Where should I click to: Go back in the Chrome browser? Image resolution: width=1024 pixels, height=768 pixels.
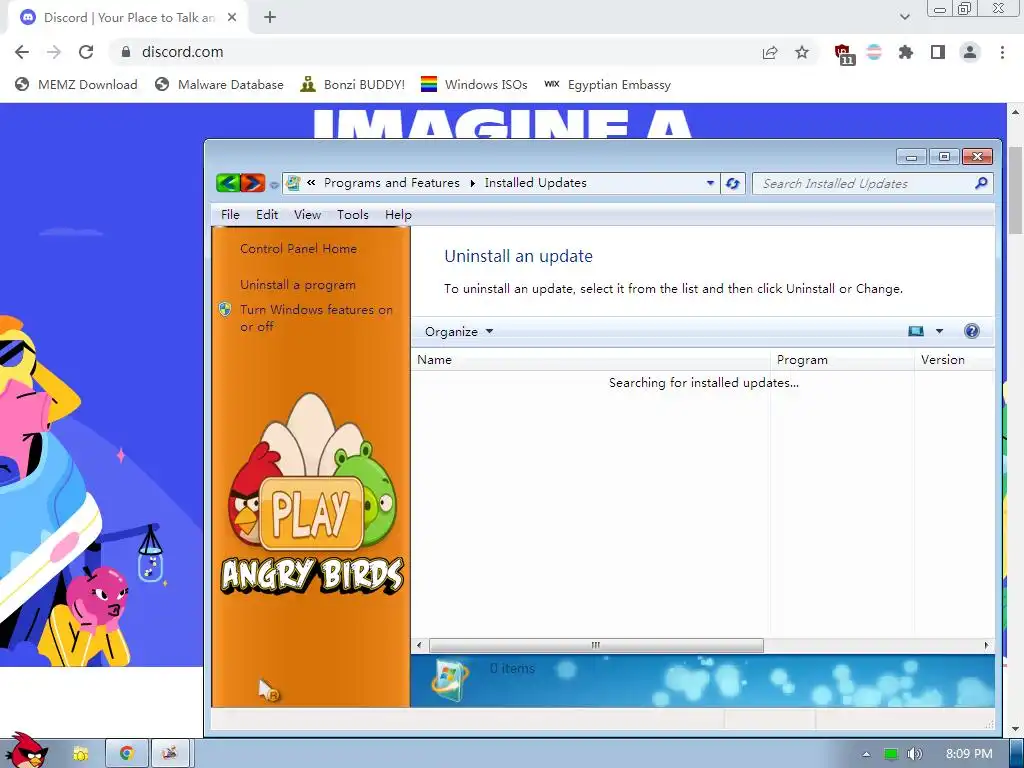(22, 52)
